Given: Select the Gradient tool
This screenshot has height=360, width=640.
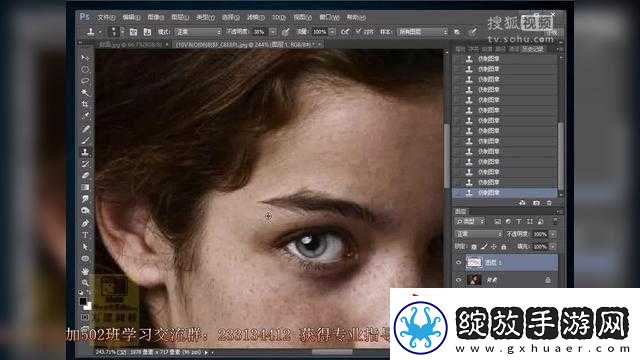Looking at the screenshot, I should click(x=85, y=188).
